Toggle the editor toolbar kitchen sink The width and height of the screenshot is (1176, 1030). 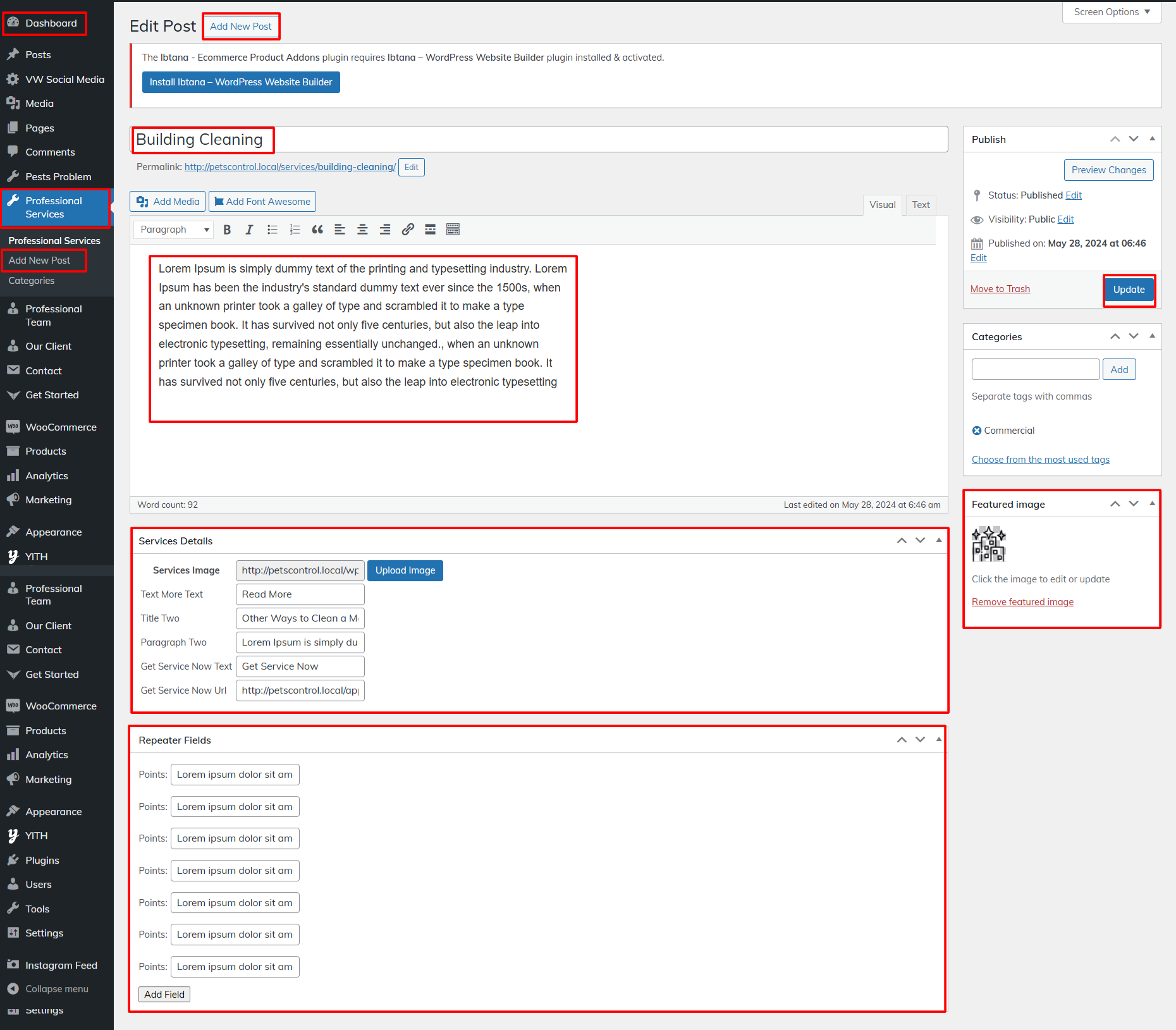point(453,230)
